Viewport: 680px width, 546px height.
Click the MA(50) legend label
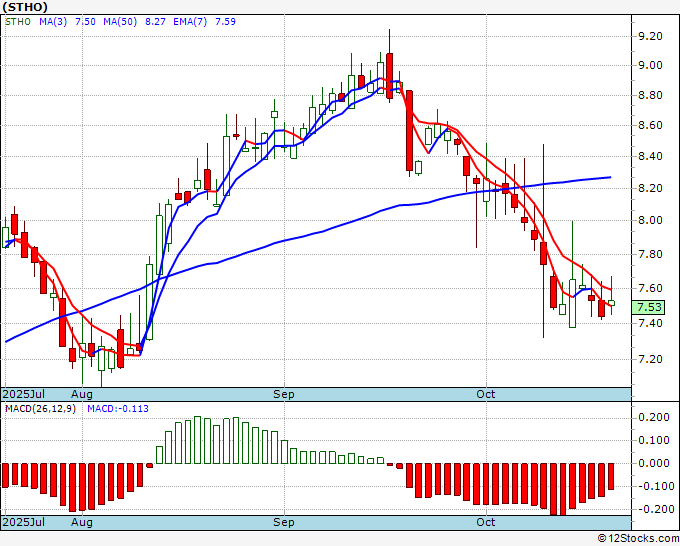pyautogui.click(x=120, y=21)
